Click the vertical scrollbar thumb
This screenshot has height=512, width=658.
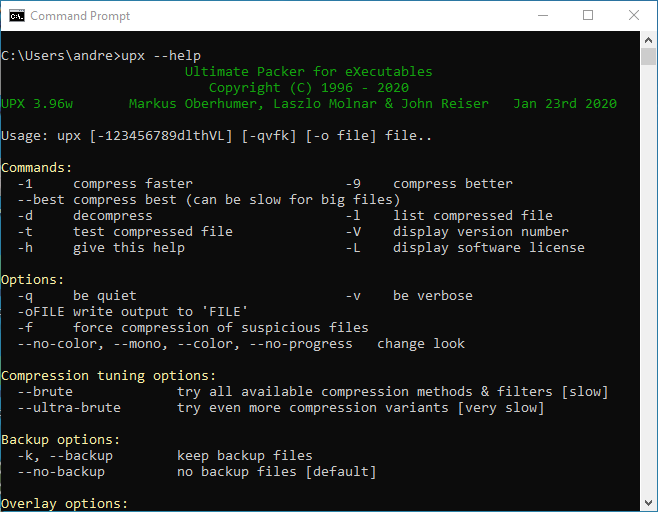(648, 57)
